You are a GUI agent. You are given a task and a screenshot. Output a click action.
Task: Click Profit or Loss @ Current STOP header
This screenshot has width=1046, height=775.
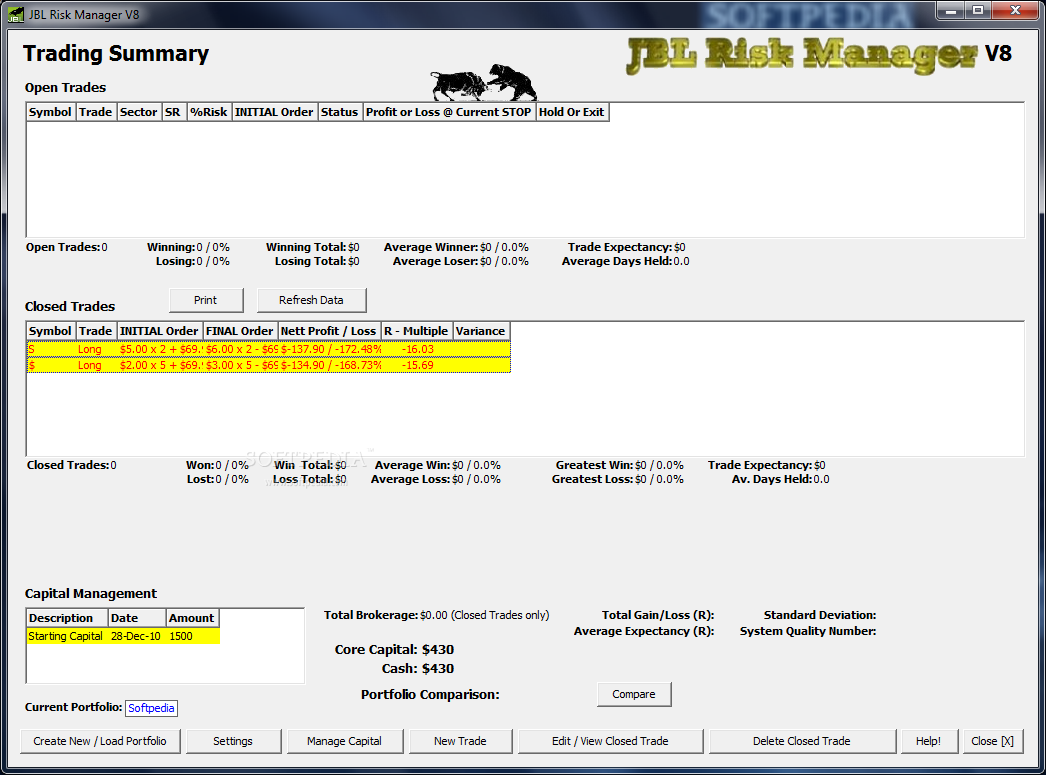449,112
